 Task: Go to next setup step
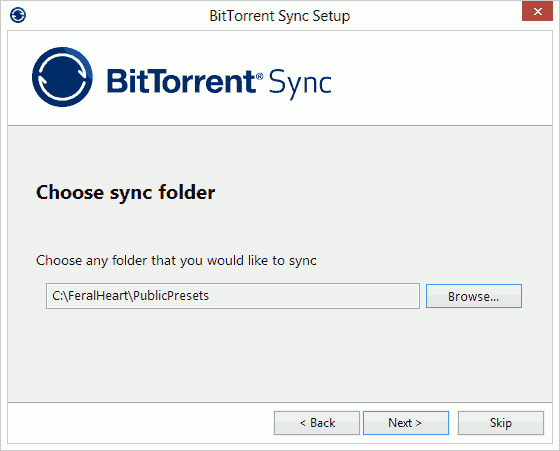click(406, 423)
